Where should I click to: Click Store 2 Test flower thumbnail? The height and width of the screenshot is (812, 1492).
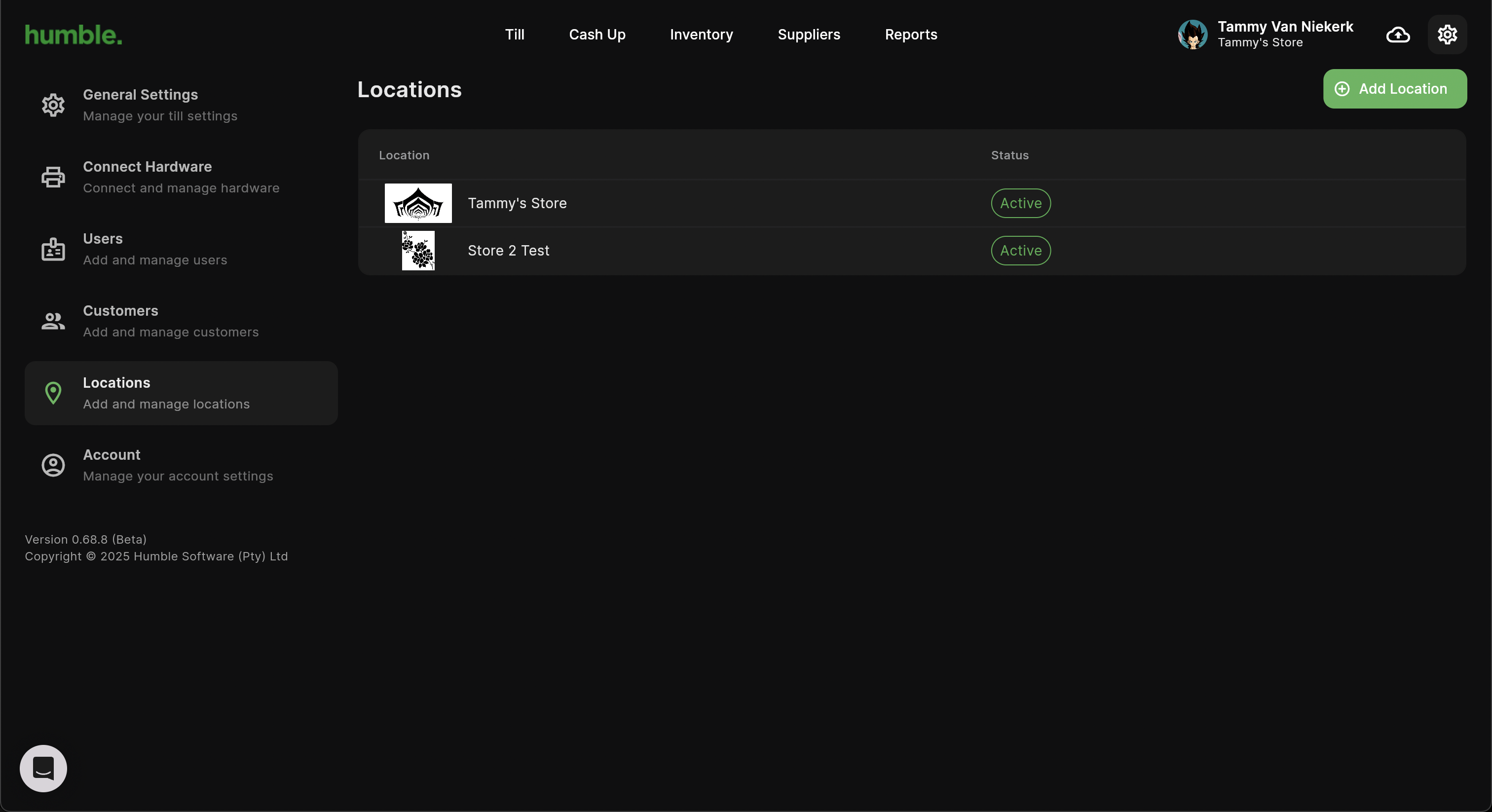(x=417, y=250)
